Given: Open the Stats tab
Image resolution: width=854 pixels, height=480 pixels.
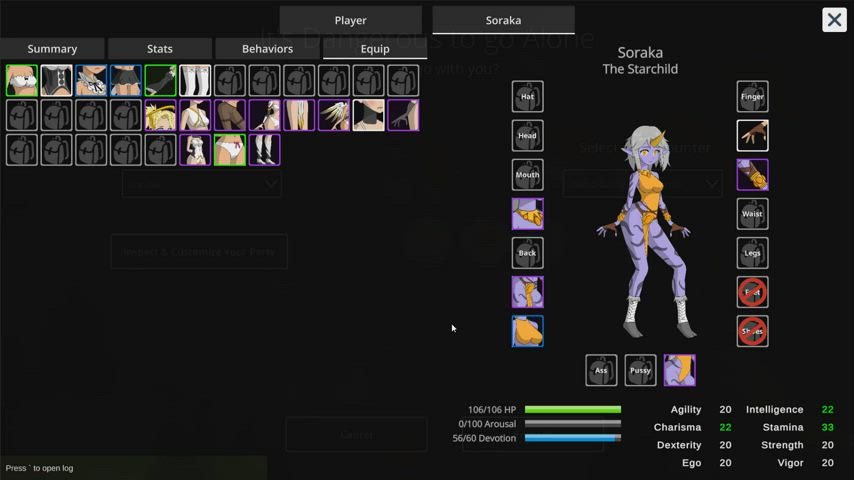Looking at the screenshot, I should [160, 49].
